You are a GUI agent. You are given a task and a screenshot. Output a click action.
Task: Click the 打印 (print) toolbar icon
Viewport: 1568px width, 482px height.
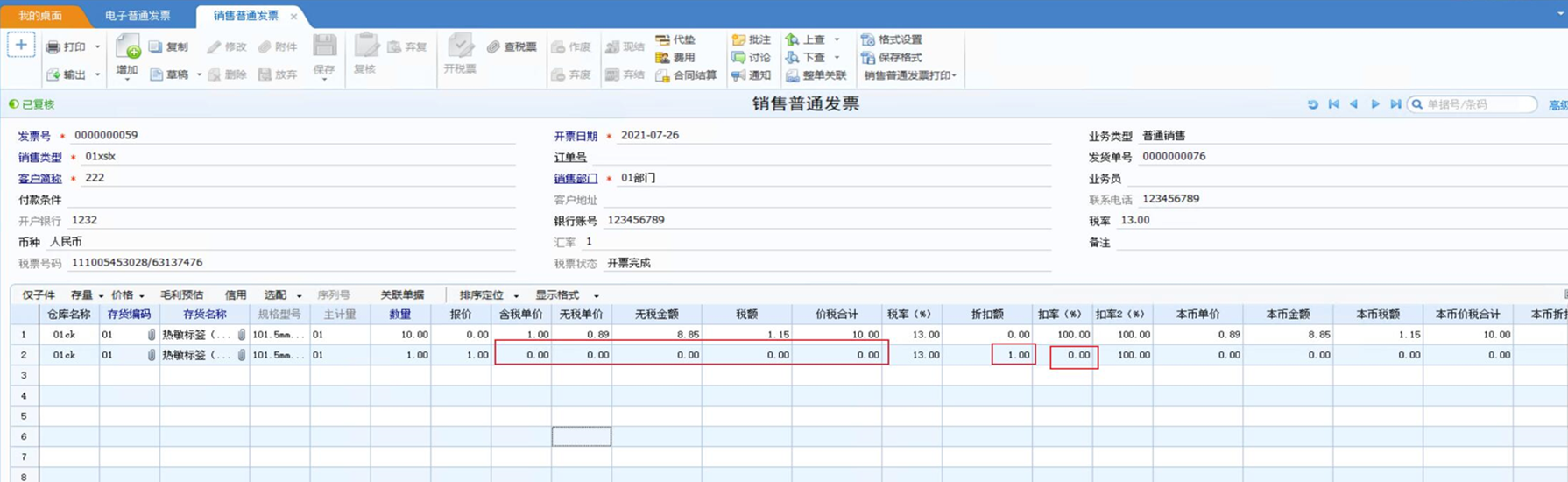click(53, 47)
